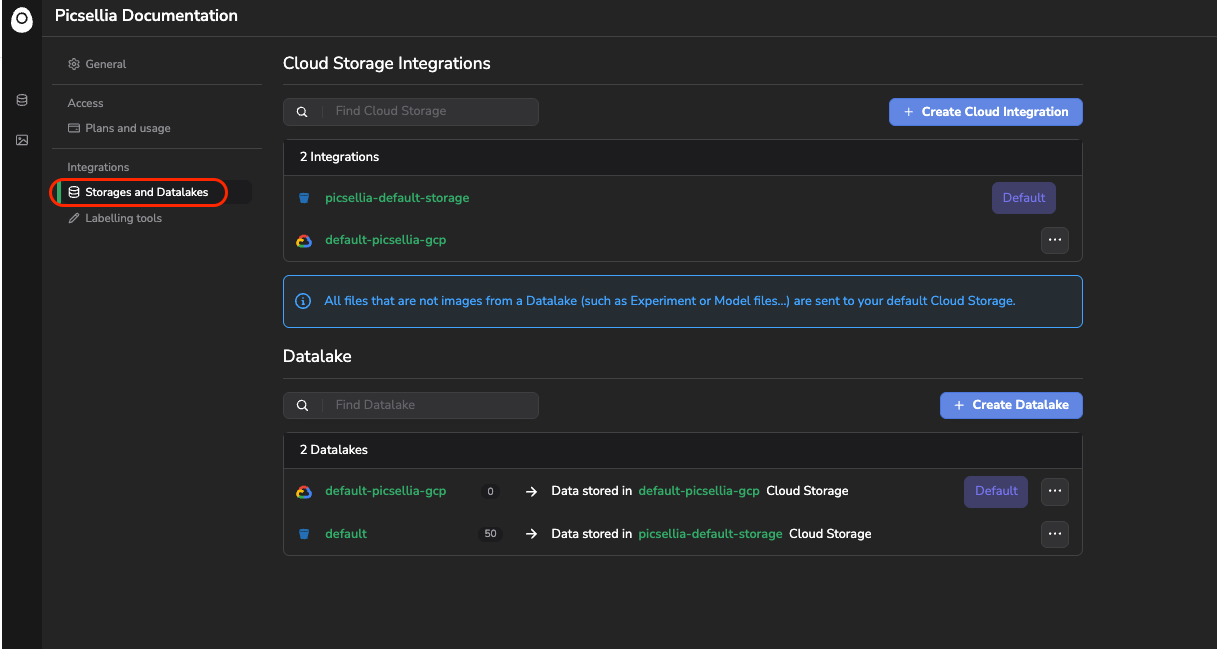Open the image icon in left rail
1217x649 pixels.
coord(22,140)
